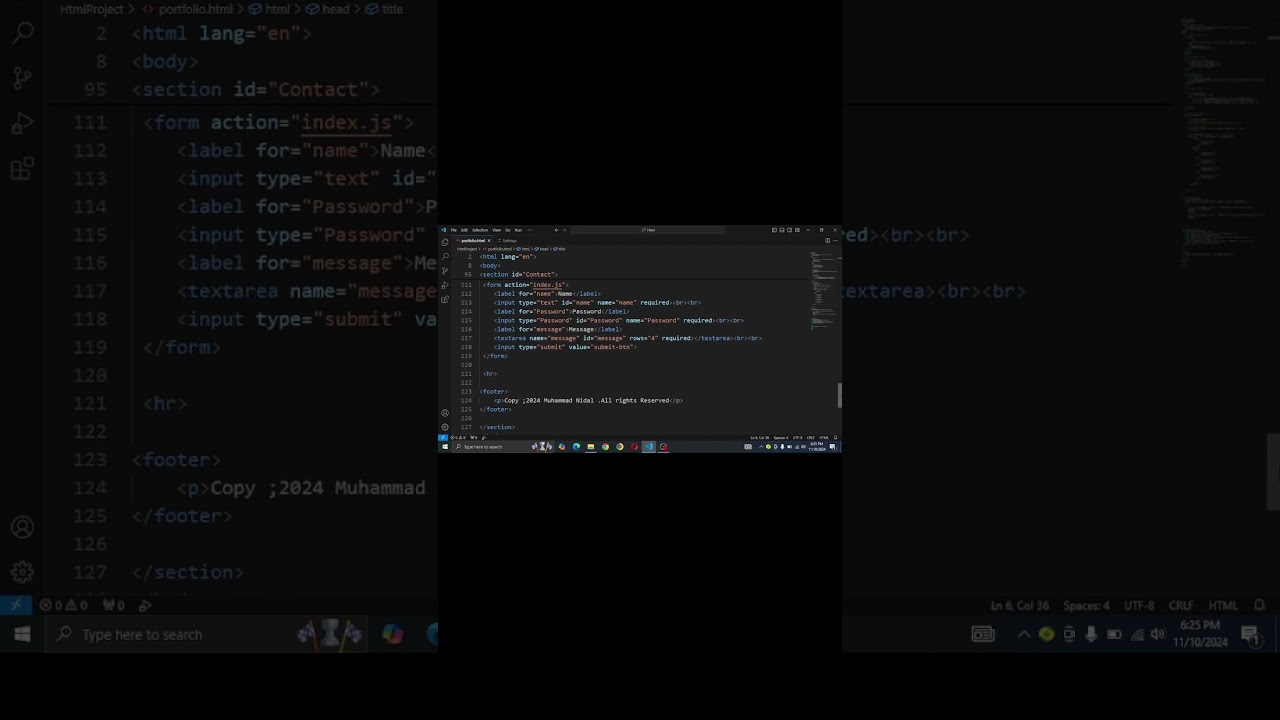The image size is (1280, 720).
Task: Switch to Settings tab in centered window
Action: pyautogui.click(x=508, y=240)
